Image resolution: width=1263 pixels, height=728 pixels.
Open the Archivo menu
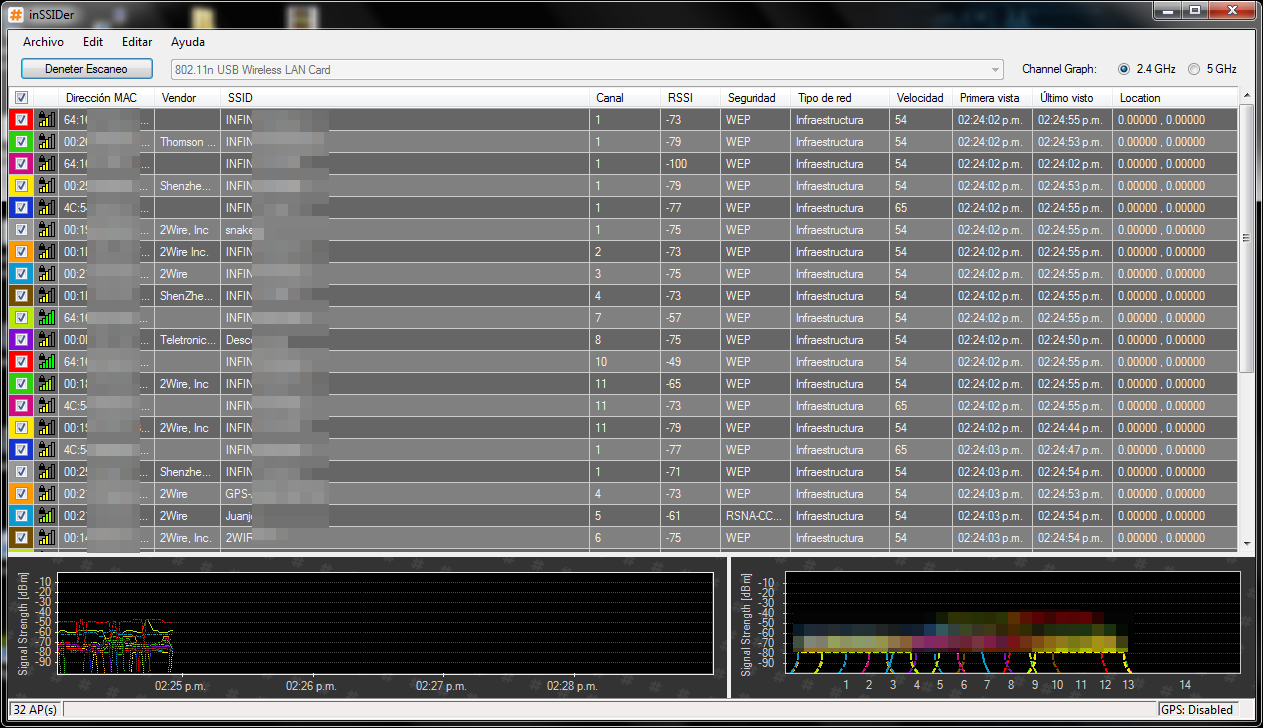point(43,42)
